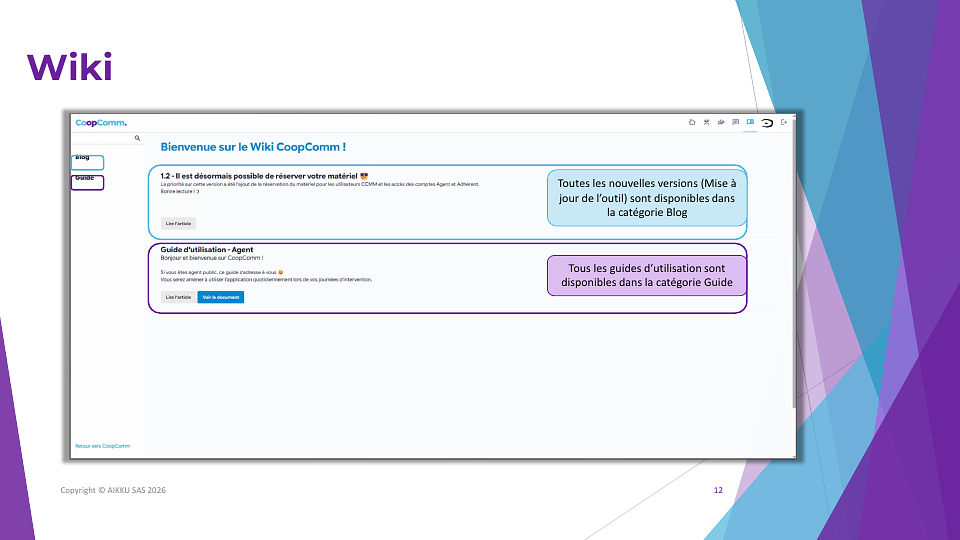Click the CoopComm logo
The width and height of the screenshot is (960, 540).
click(101, 123)
